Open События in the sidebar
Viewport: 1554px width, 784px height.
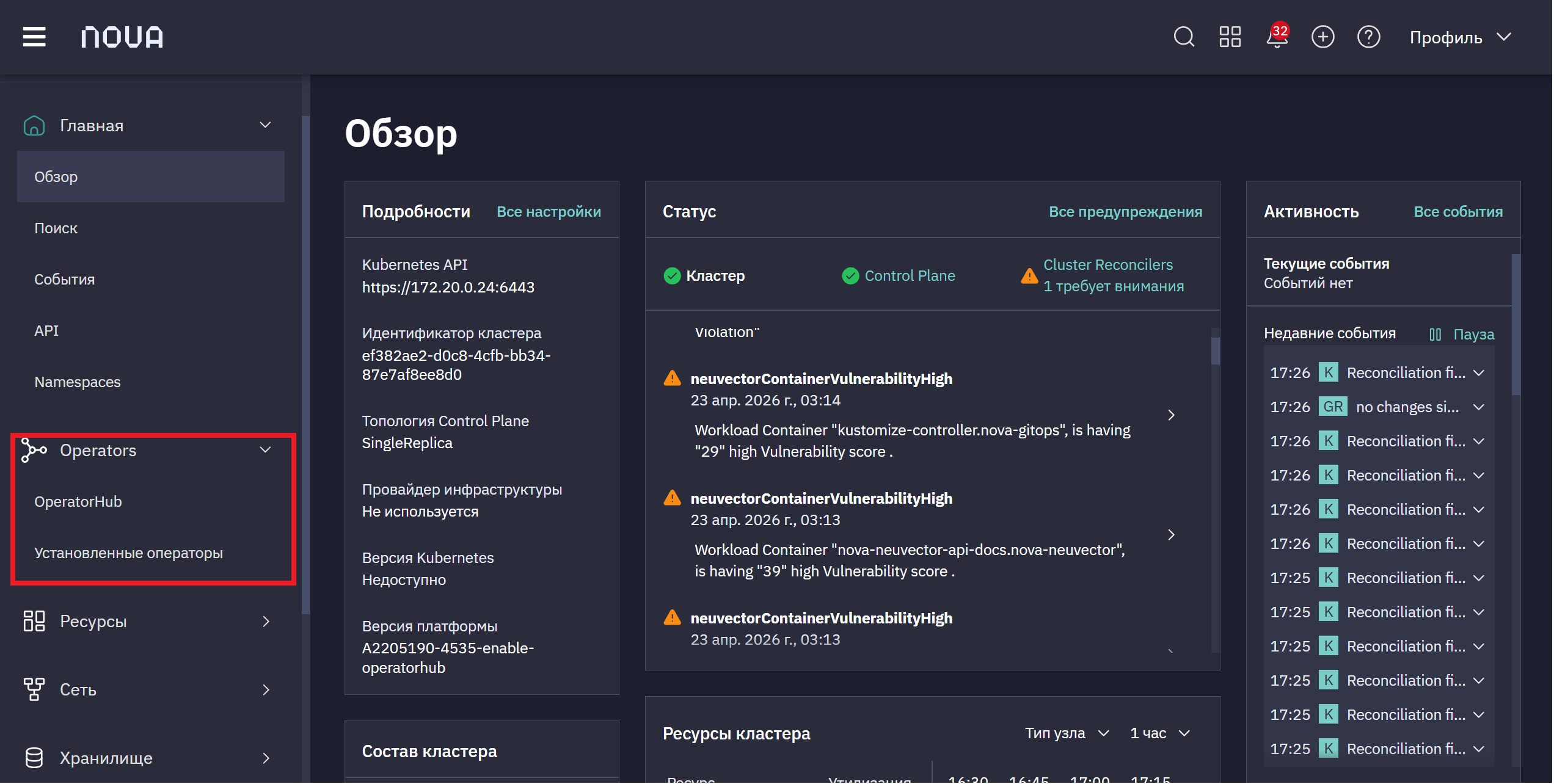click(151, 280)
